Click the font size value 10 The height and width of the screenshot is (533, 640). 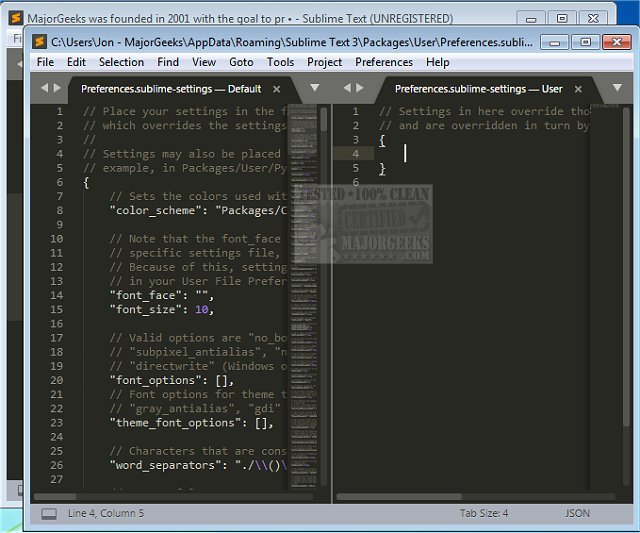click(202, 310)
